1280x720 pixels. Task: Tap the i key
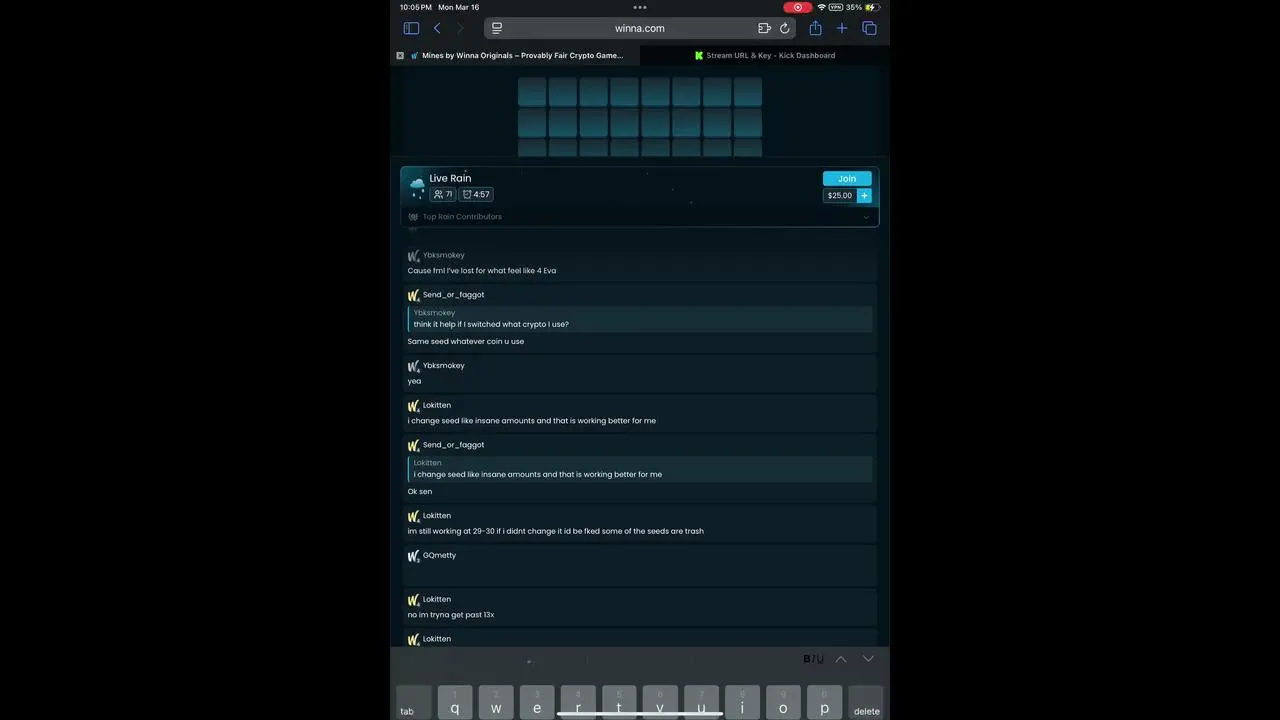pyautogui.click(x=742, y=702)
